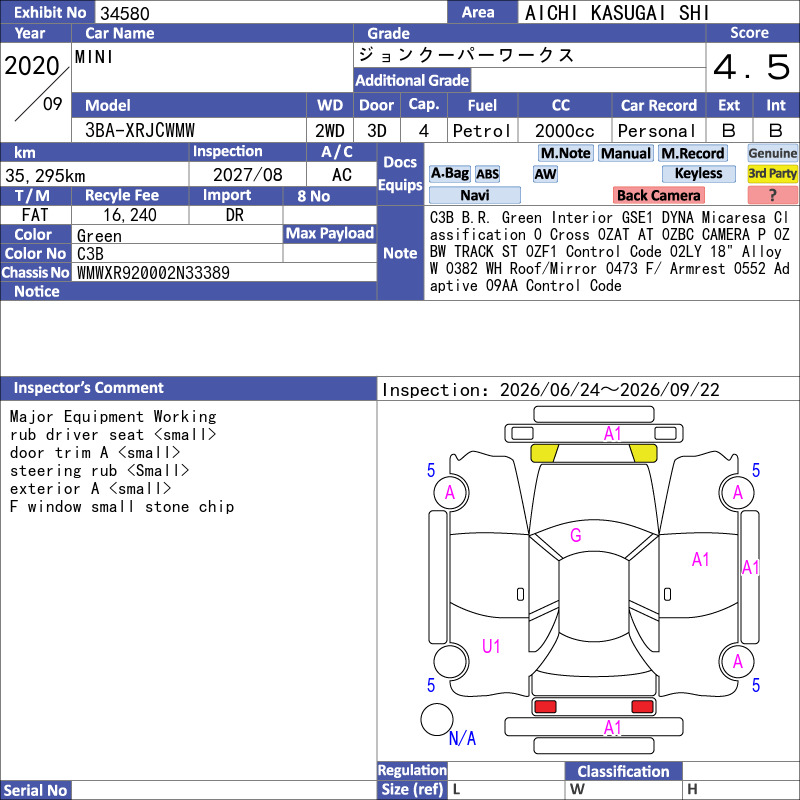Click the 2WD drive value
The height and width of the screenshot is (800, 800).
[x=329, y=131]
